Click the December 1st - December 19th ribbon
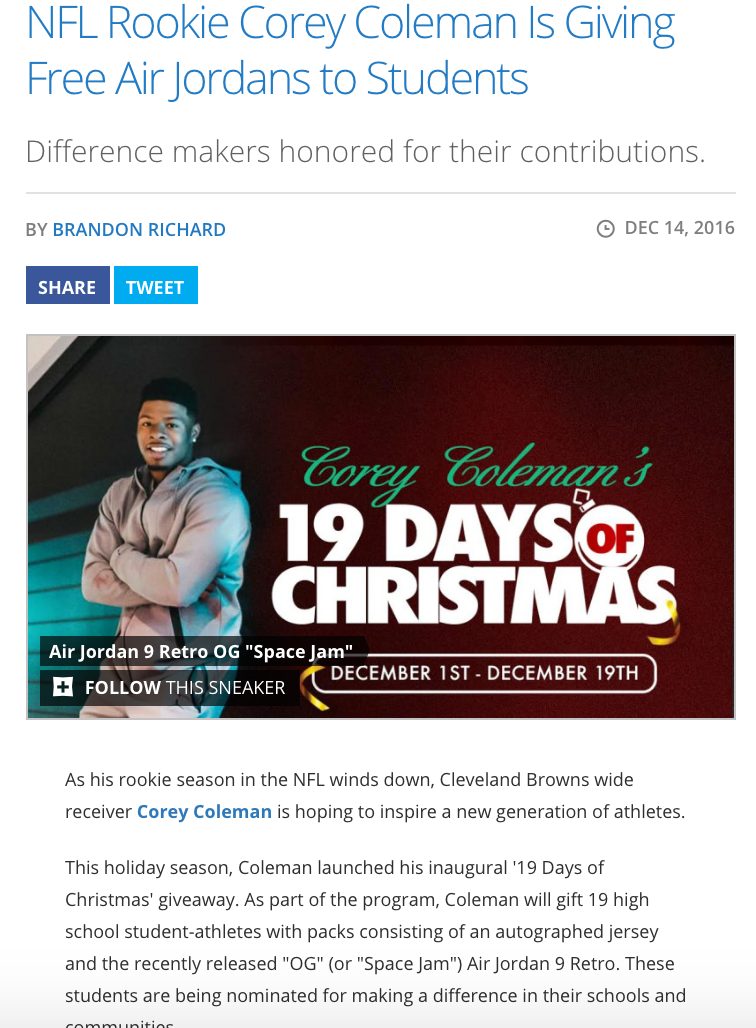Screen dimensions: 756x1028 coord(484,673)
